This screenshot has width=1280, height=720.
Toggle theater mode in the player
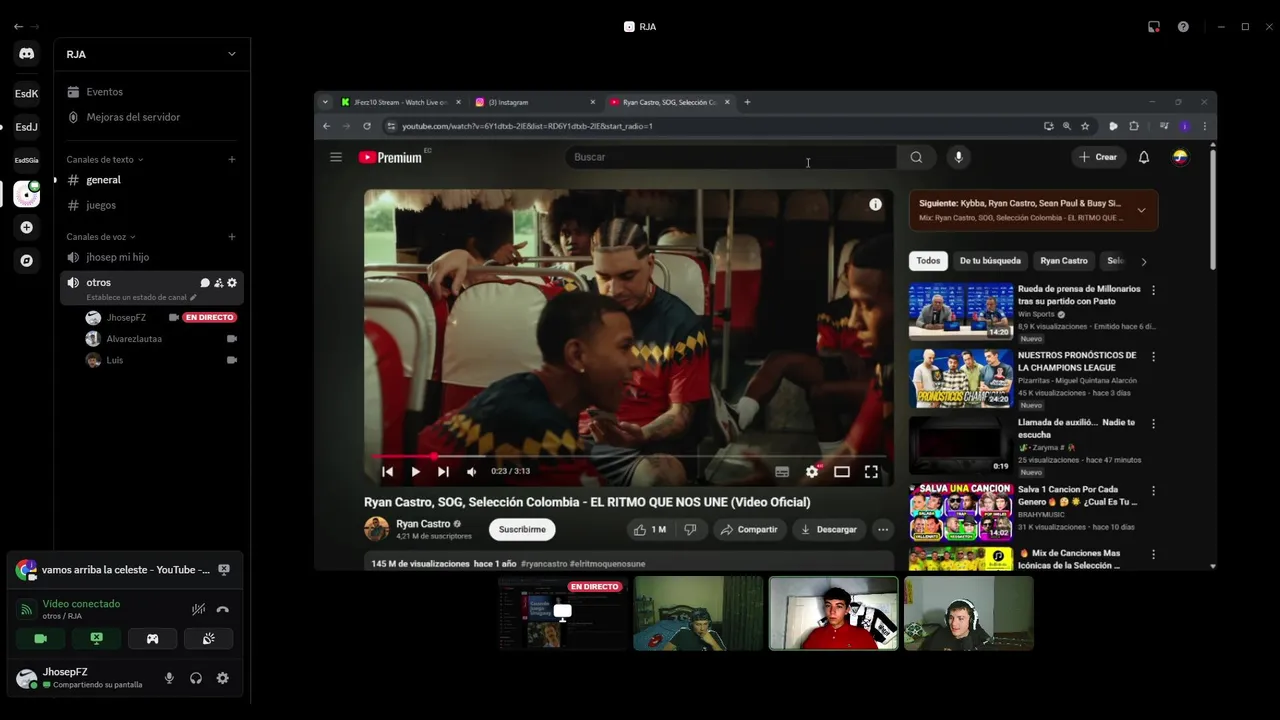[842, 472]
